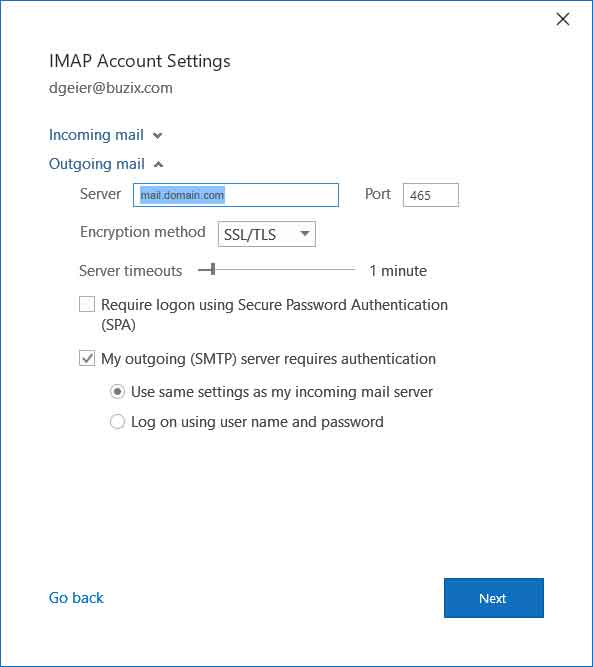Close the IMAP Account Settings dialog
Image resolution: width=593 pixels, height=667 pixels.
(563, 19)
